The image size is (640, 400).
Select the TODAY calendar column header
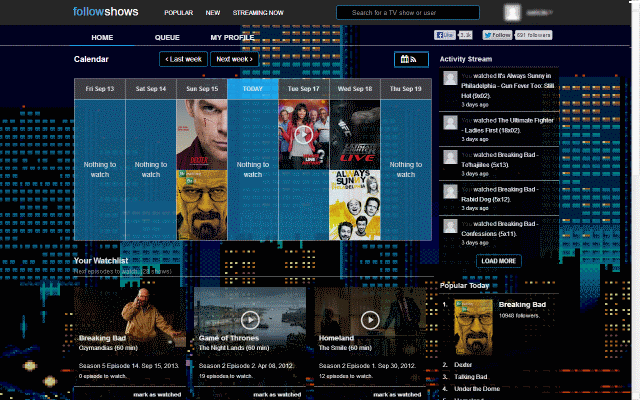tap(253, 89)
